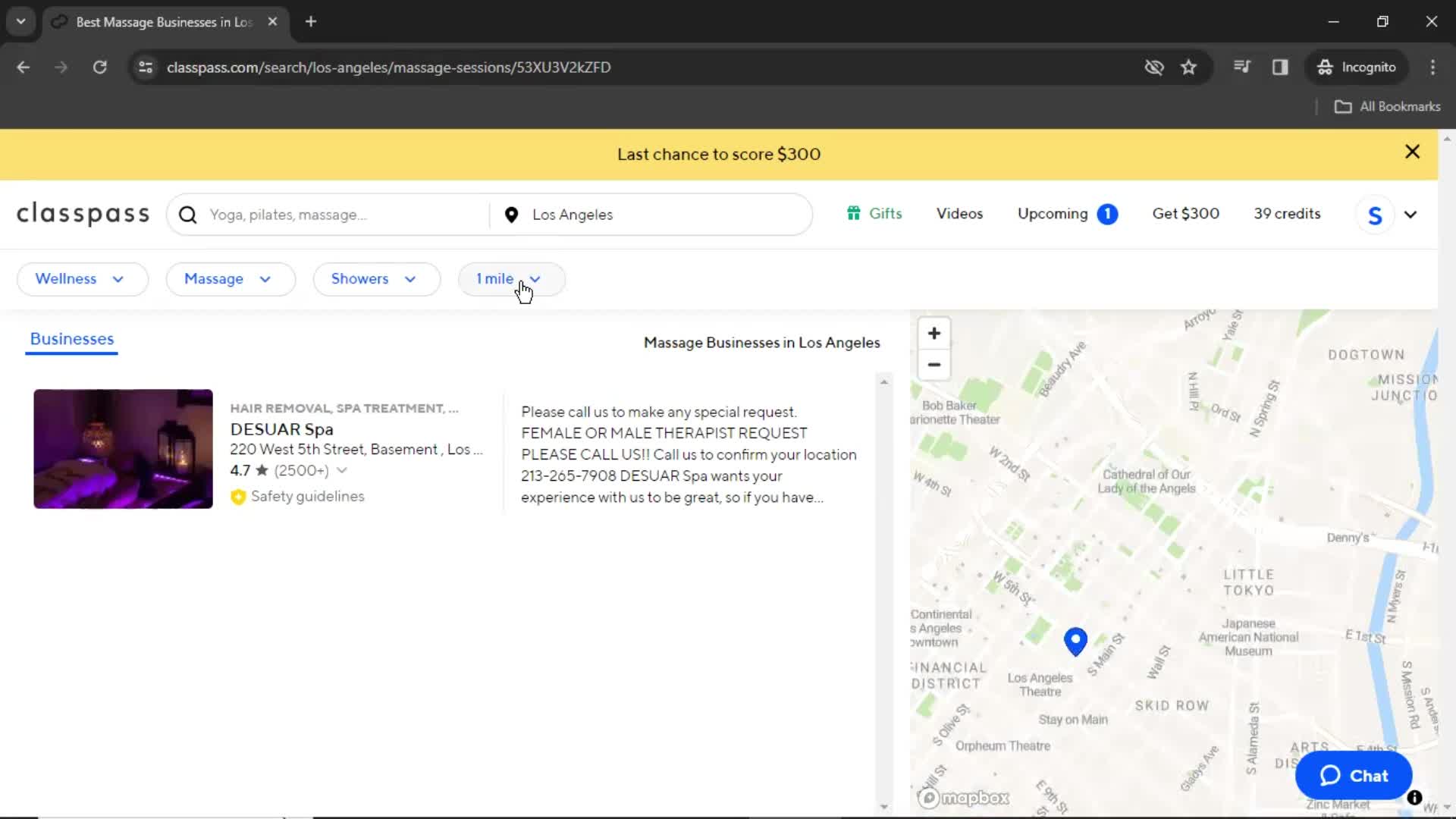Dismiss the yellow $300 promo banner
The image size is (1456, 819).
tap(1412, 152)
